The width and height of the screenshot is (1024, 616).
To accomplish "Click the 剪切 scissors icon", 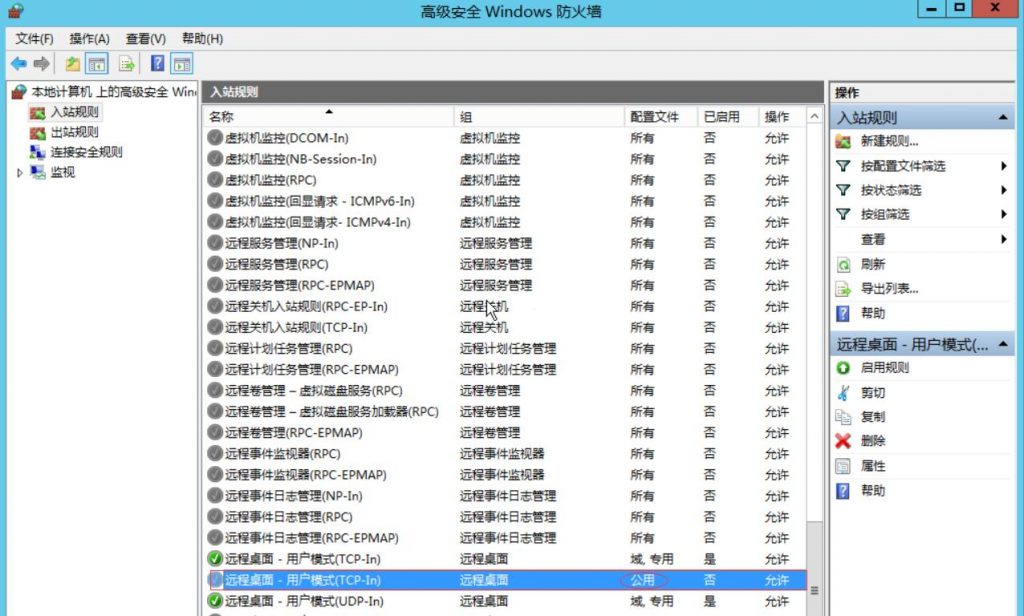I will [x=843, y=393].
